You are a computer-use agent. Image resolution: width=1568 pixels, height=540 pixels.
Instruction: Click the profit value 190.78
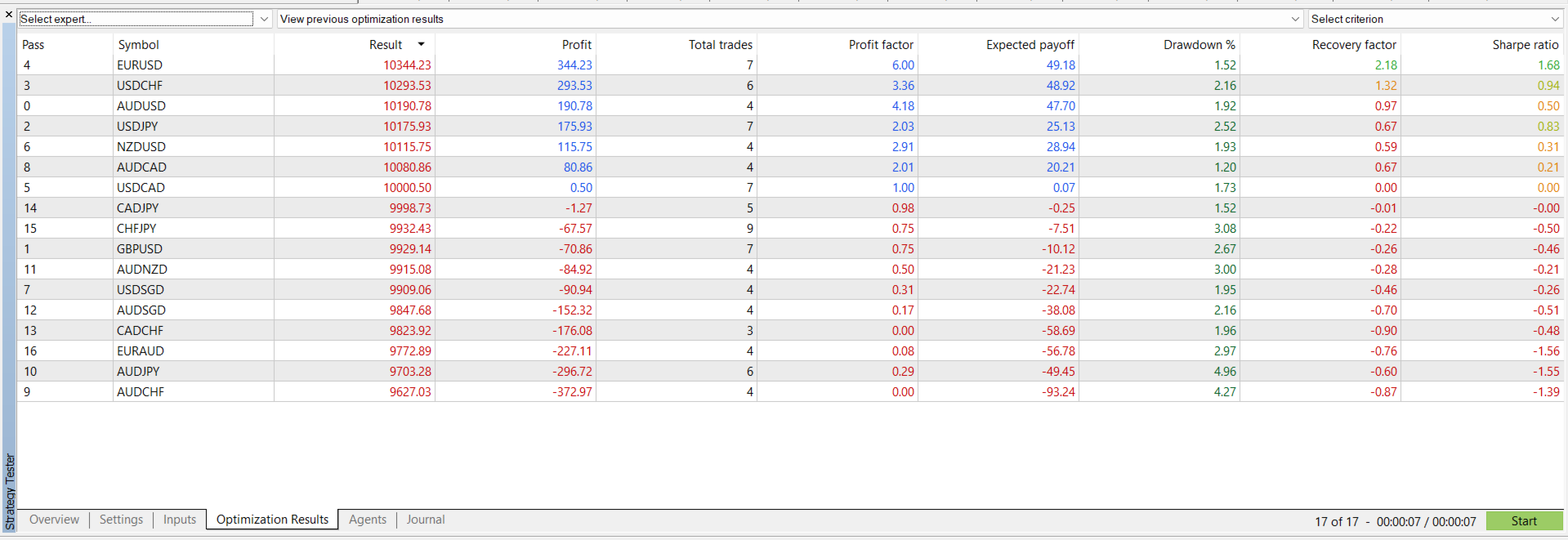click(574, 106)
